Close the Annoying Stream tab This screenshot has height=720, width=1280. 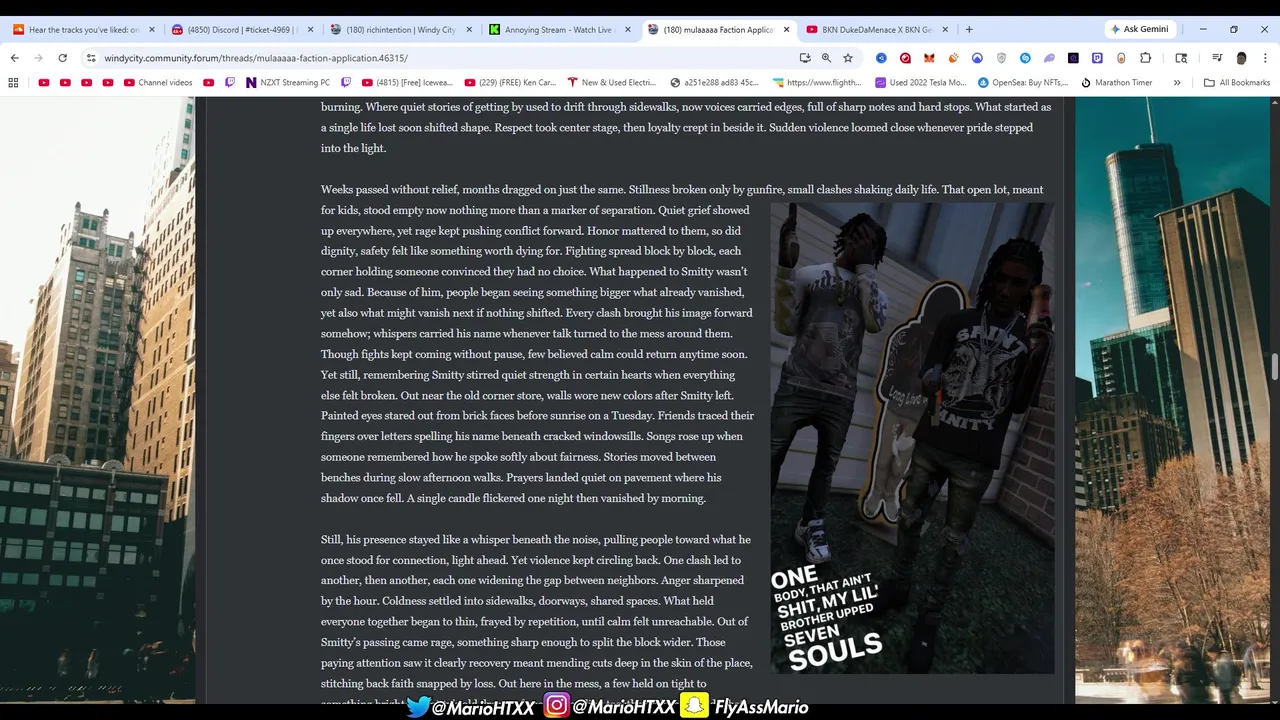point(628,30)
